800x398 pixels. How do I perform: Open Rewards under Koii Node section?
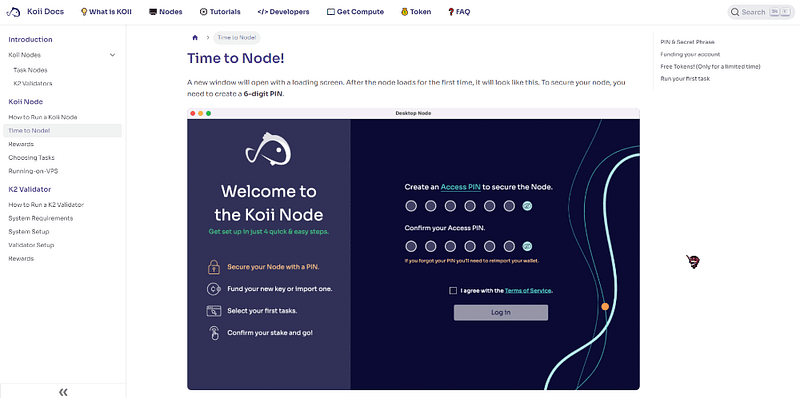click(21, 144)
